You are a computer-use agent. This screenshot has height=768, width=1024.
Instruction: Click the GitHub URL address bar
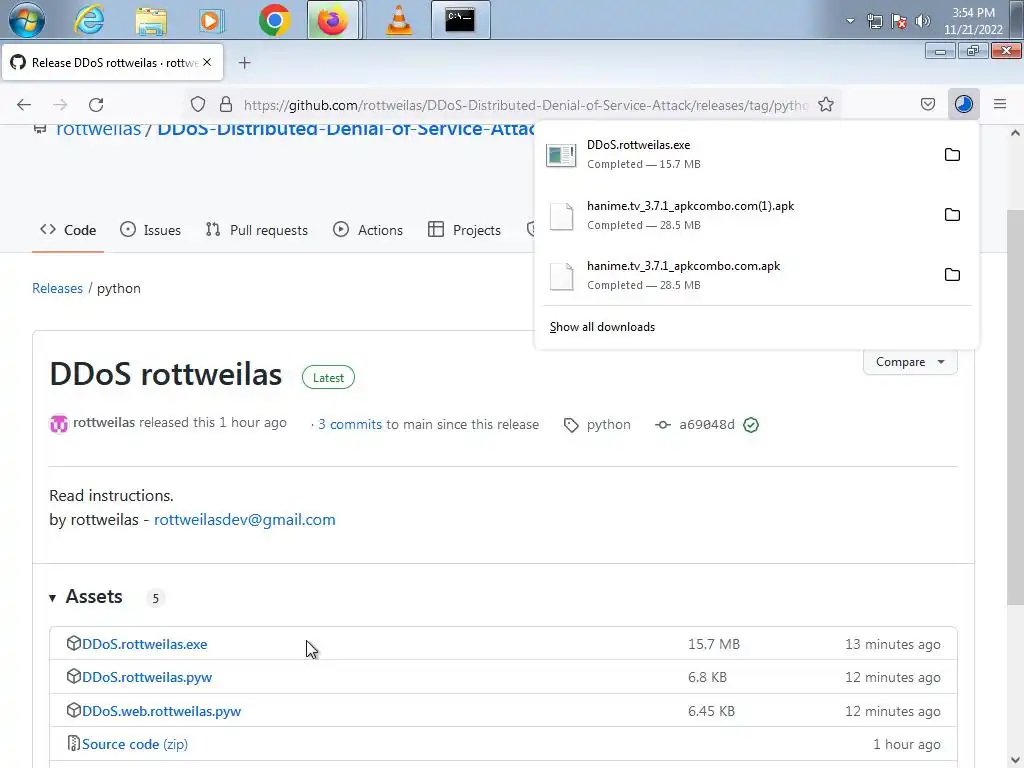[x=526, y=105]
